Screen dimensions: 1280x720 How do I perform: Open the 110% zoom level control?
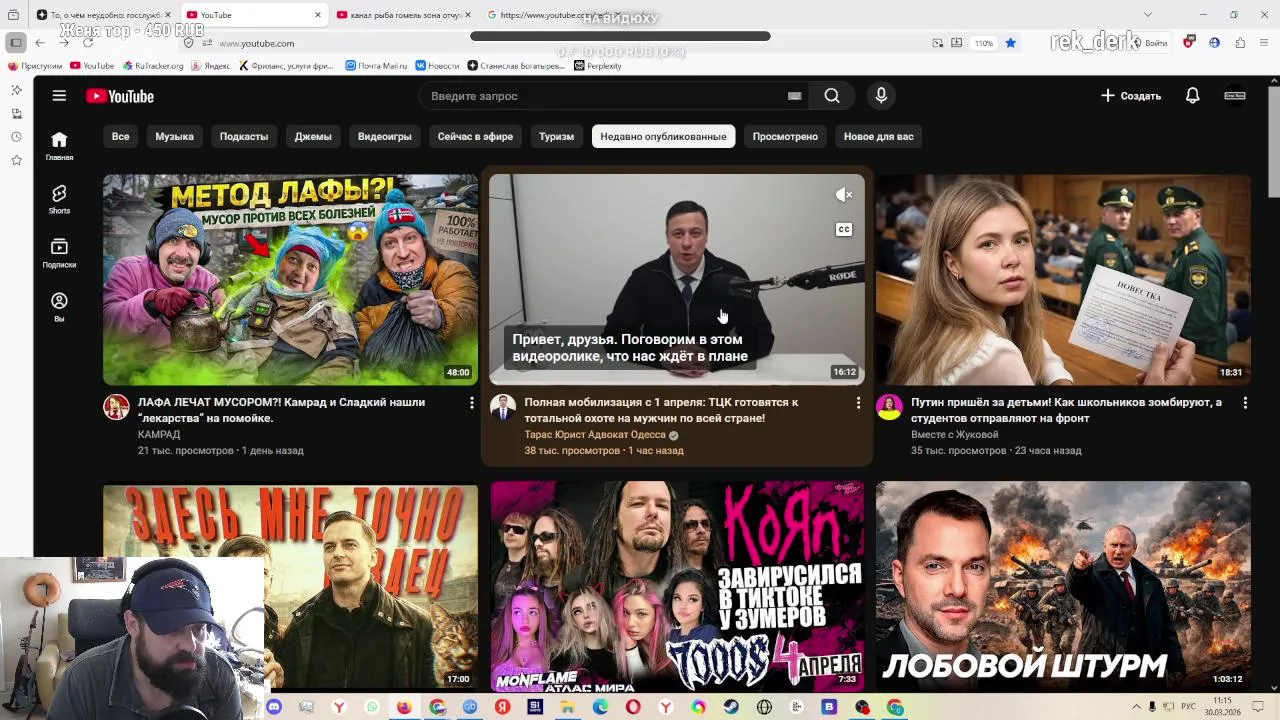[984, 43]
